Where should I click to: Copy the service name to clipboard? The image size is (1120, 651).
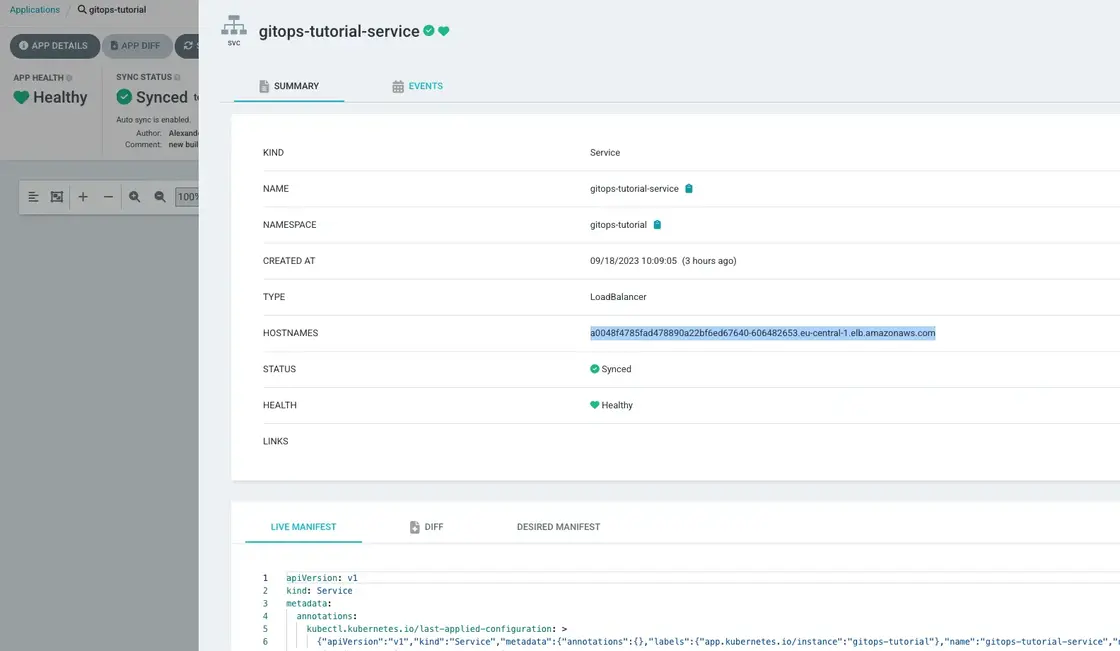tap(689, 189)
